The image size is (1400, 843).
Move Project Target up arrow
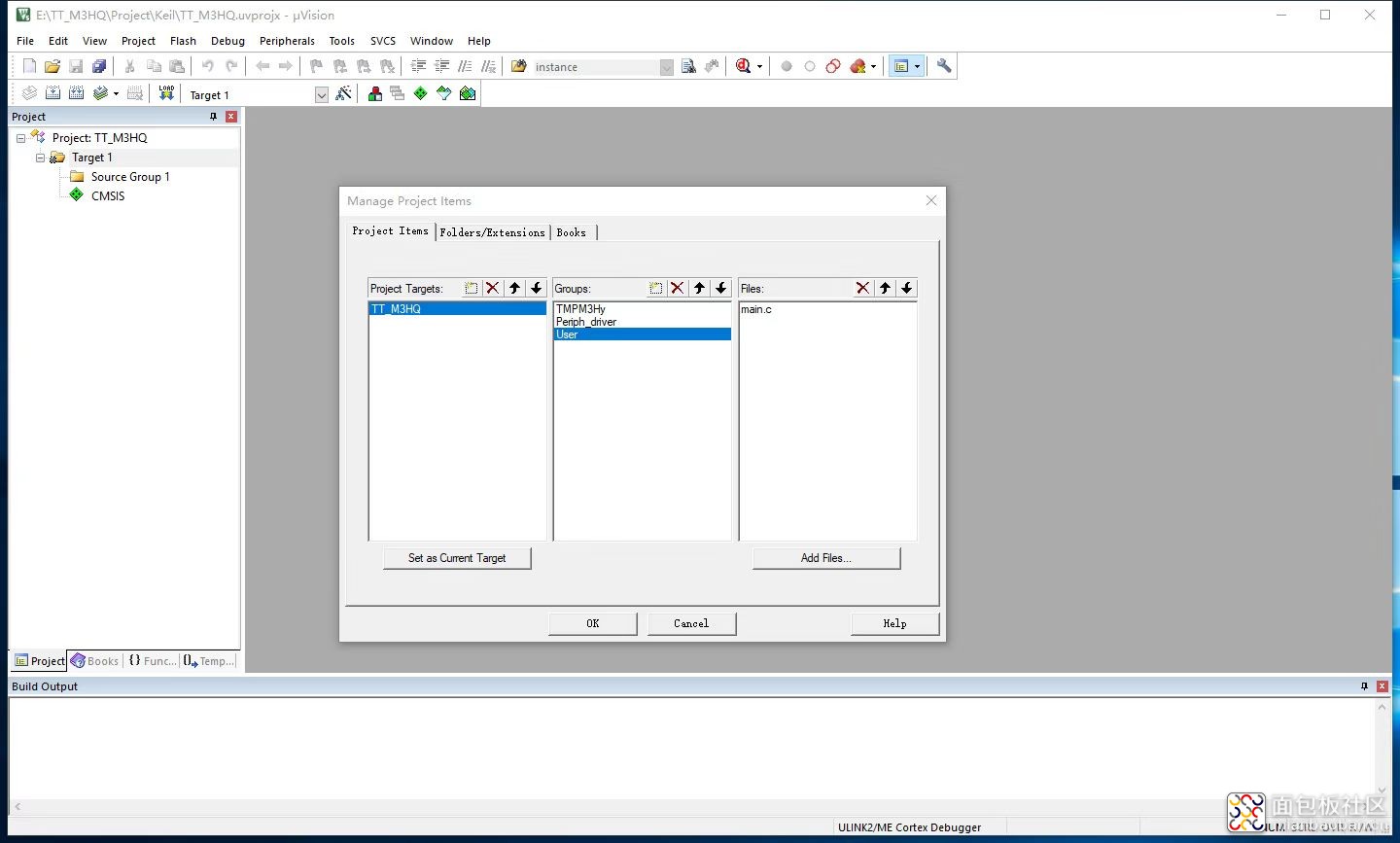514,288
